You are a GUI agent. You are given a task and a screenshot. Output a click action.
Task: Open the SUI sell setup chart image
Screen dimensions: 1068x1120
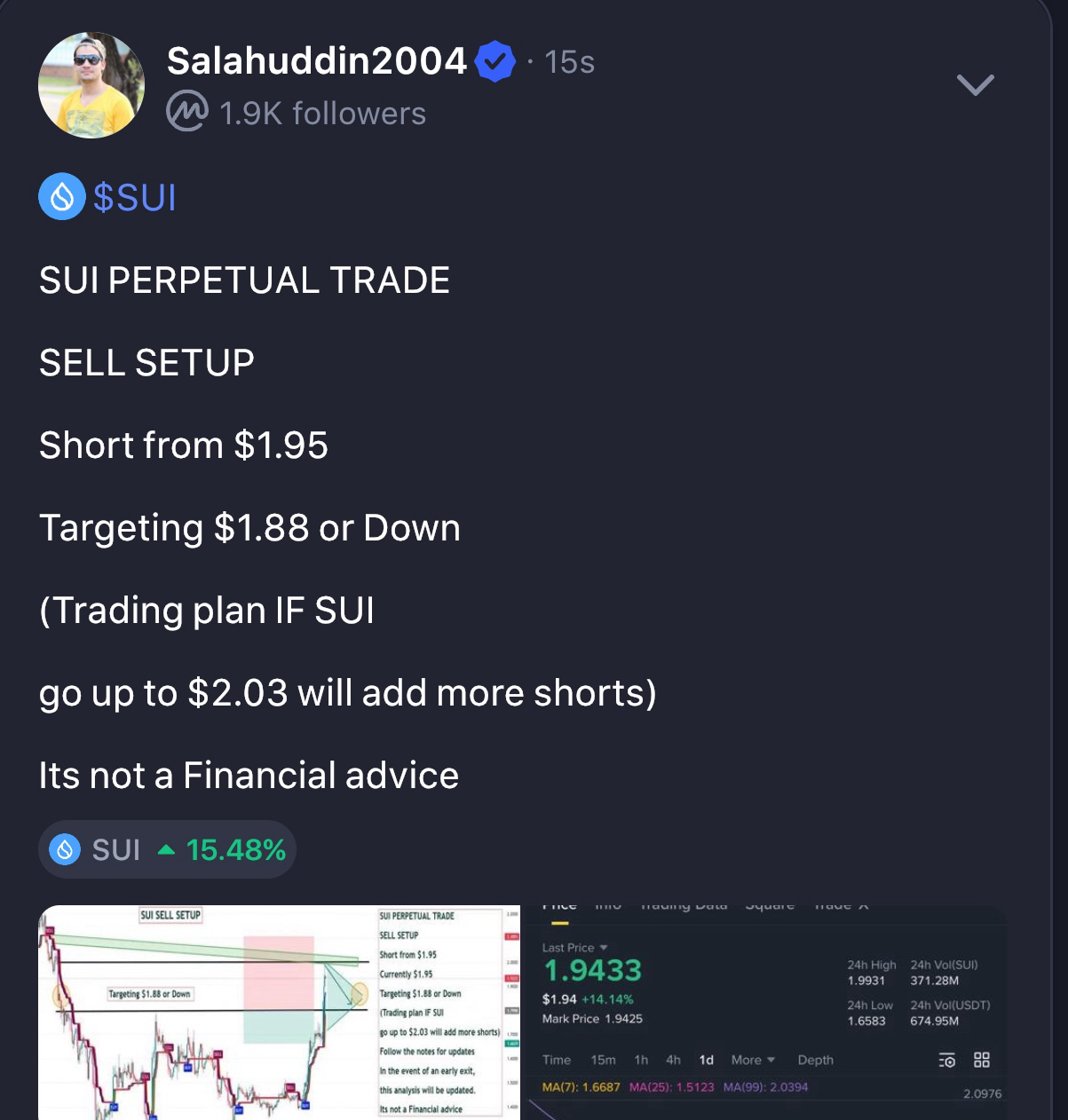(x=279, y=1012)
